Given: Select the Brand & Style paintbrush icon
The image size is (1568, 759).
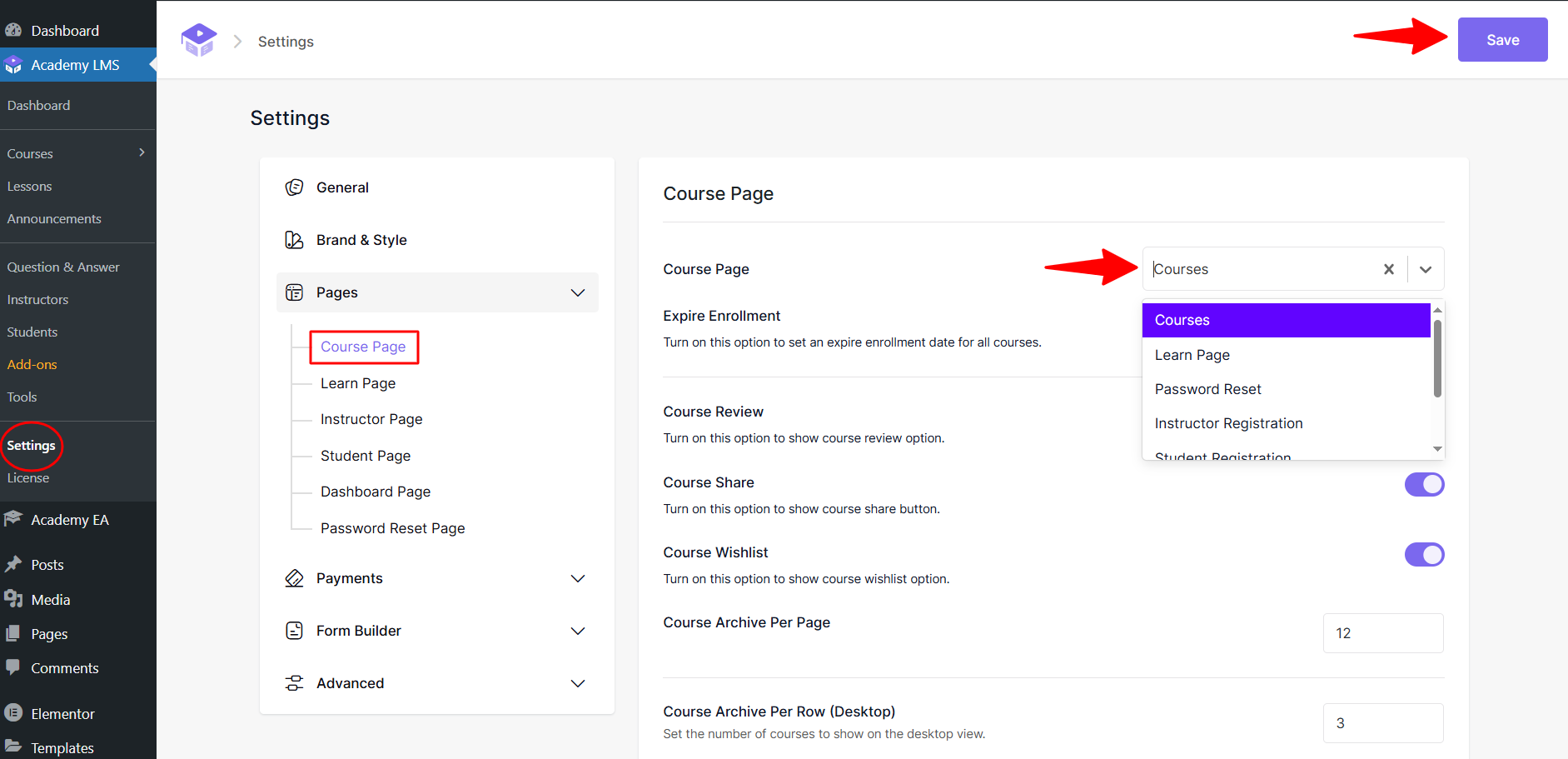Looking at the screenshot, I should [x=295, y=239].
